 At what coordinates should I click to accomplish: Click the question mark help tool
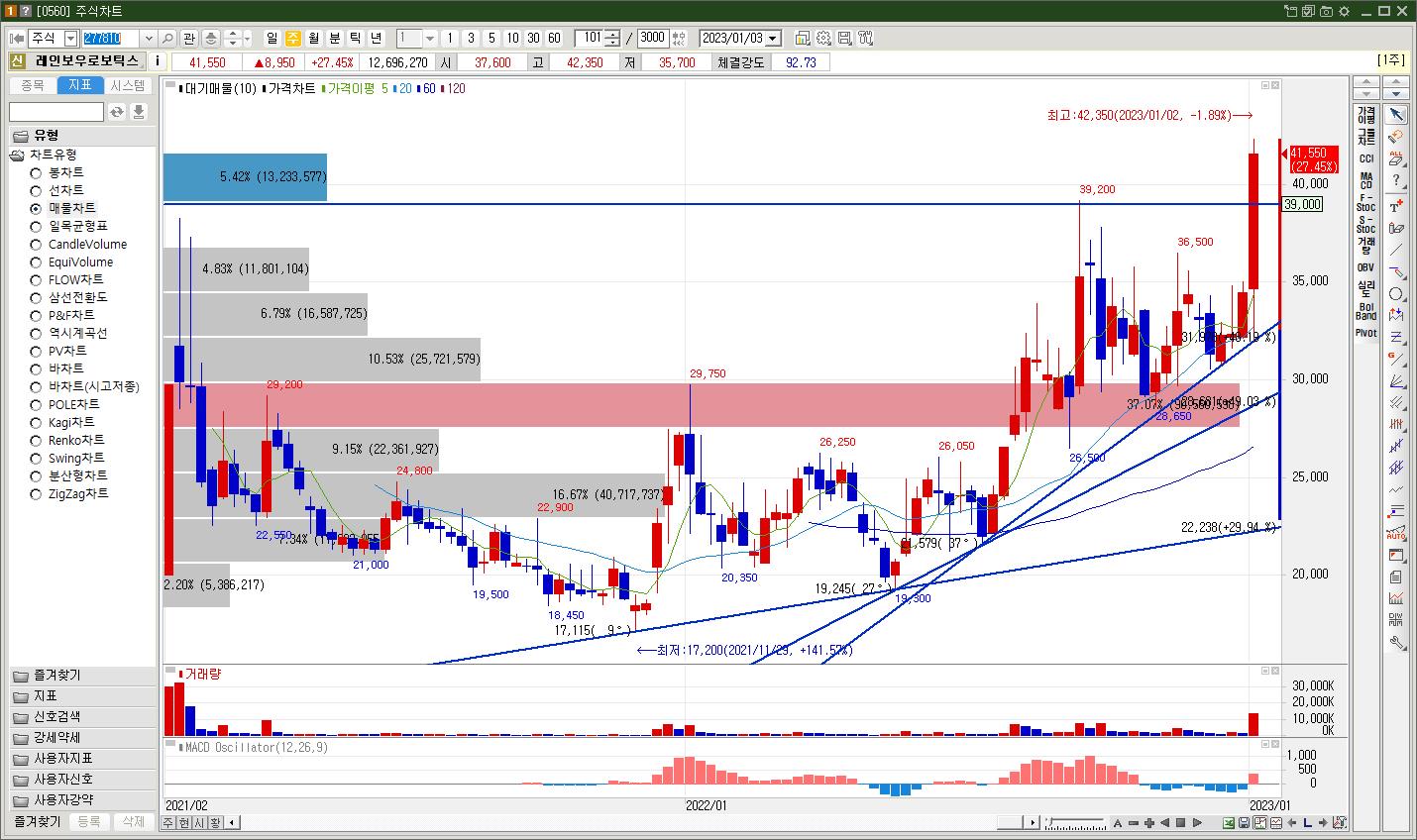click(1396, 180)
